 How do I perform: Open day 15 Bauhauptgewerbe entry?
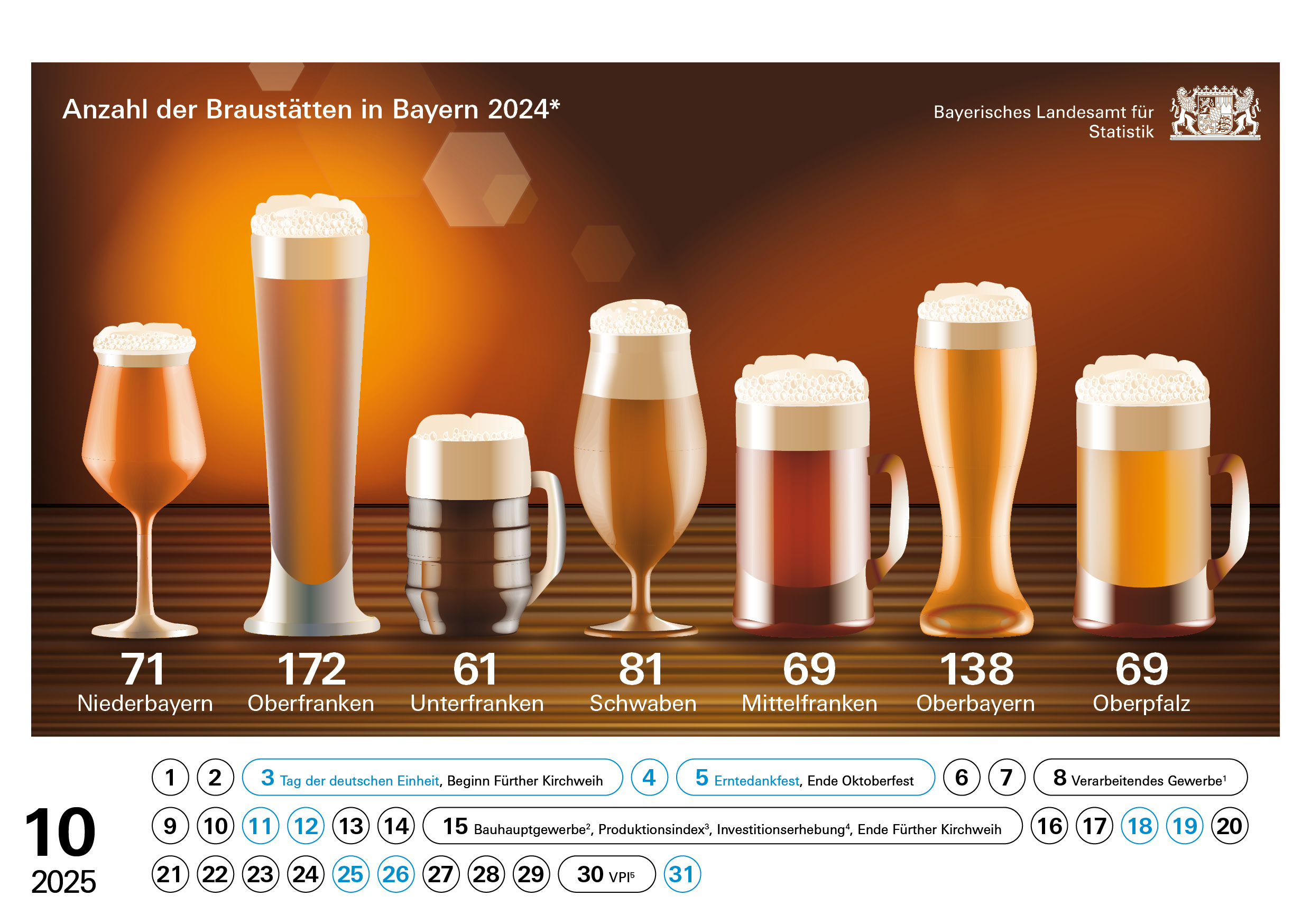[722, 826]
